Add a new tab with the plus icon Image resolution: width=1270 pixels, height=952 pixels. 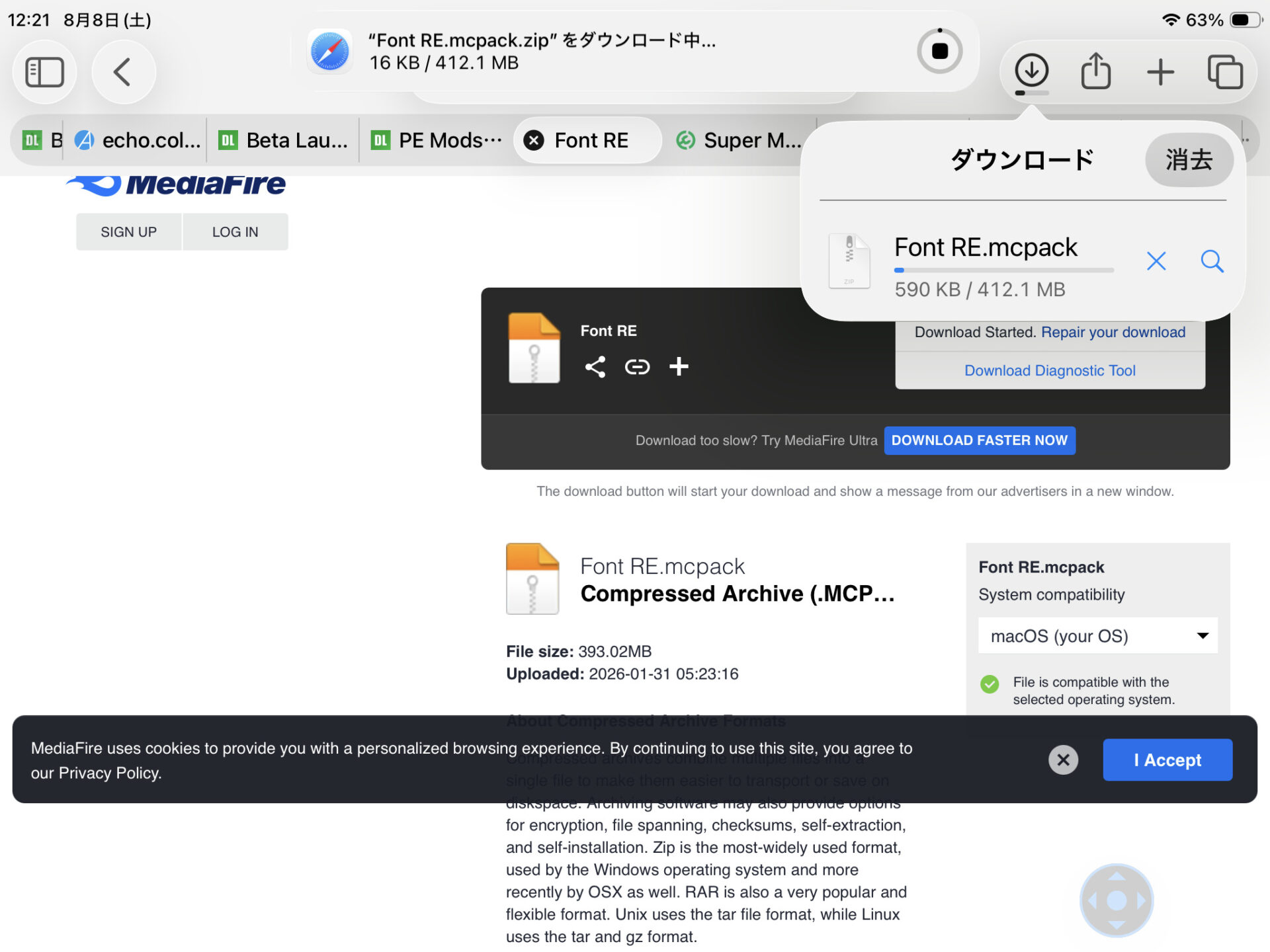pyautogui.click(x=1160, y=71)
